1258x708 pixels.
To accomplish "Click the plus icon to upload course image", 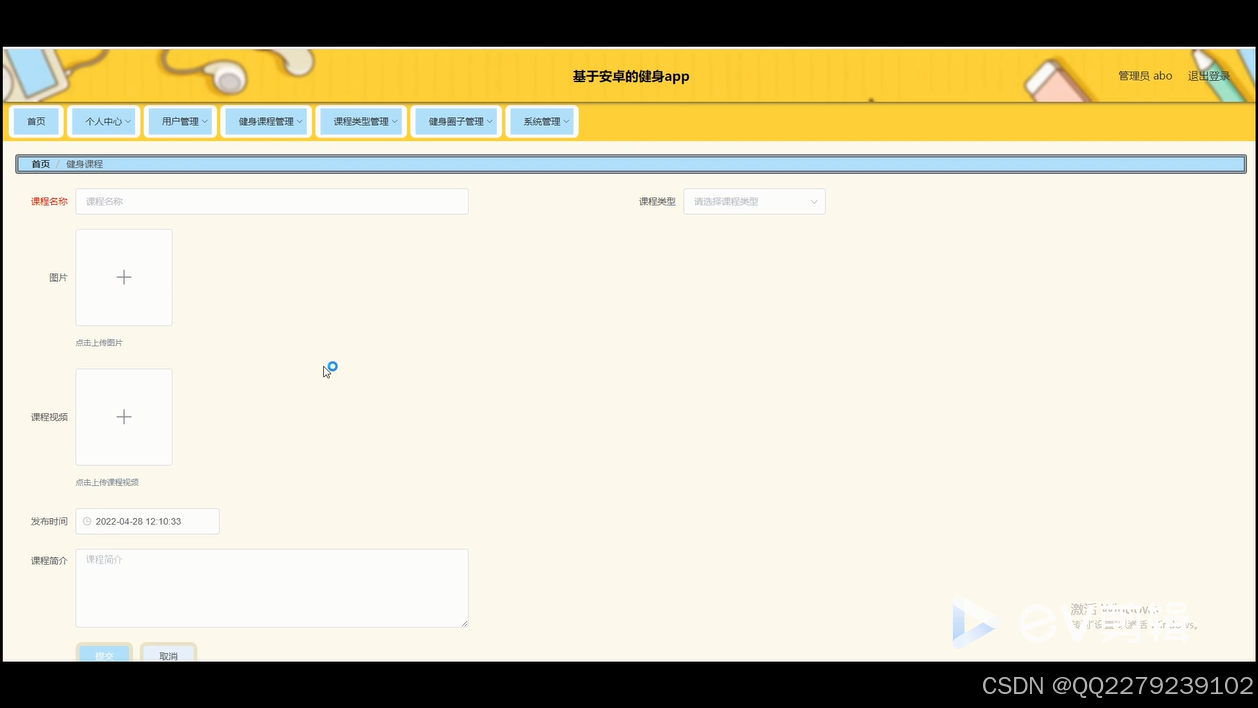I will coord(123,277).
